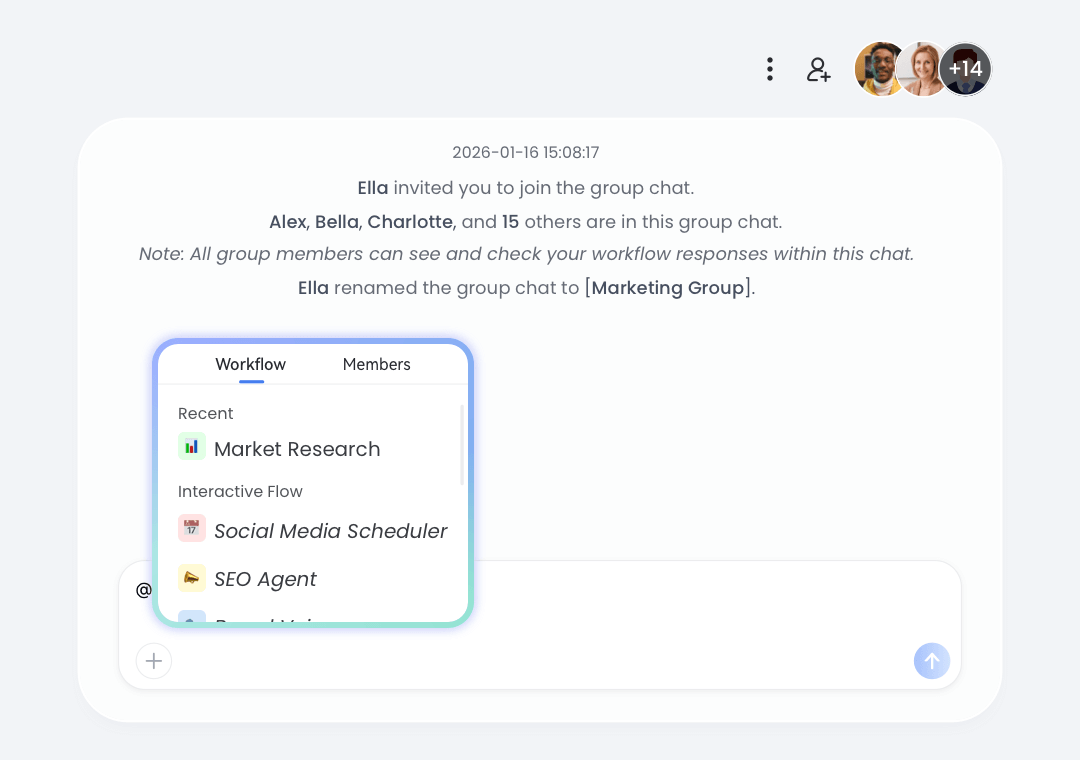
Task: Click the avatar of man in yellow
Action: [x=878, y=69]
